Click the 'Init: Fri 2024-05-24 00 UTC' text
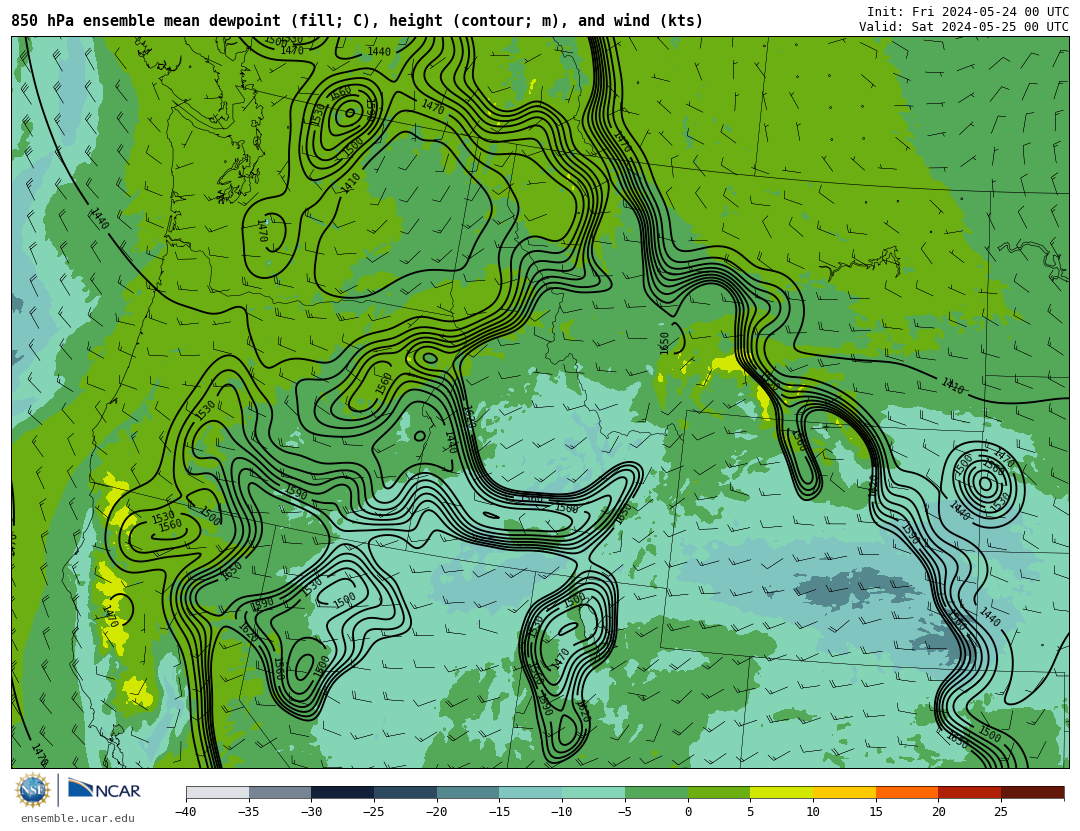Image resolution: width=1080 pixels, height=831 pixels. coord(968,11)
